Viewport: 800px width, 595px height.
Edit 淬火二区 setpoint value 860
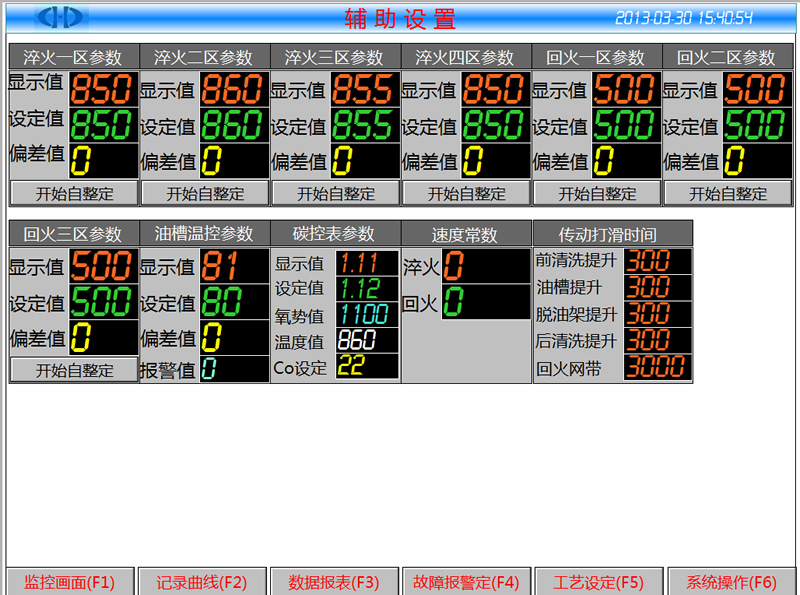pos(234,125)
